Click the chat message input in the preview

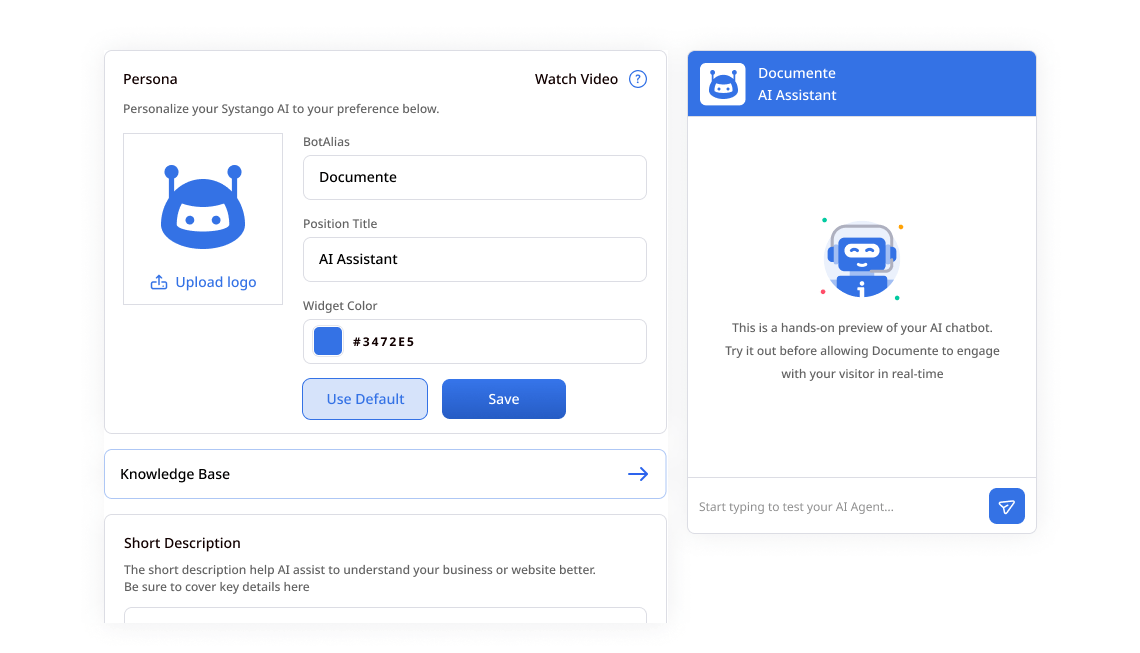tap(830, 506)
